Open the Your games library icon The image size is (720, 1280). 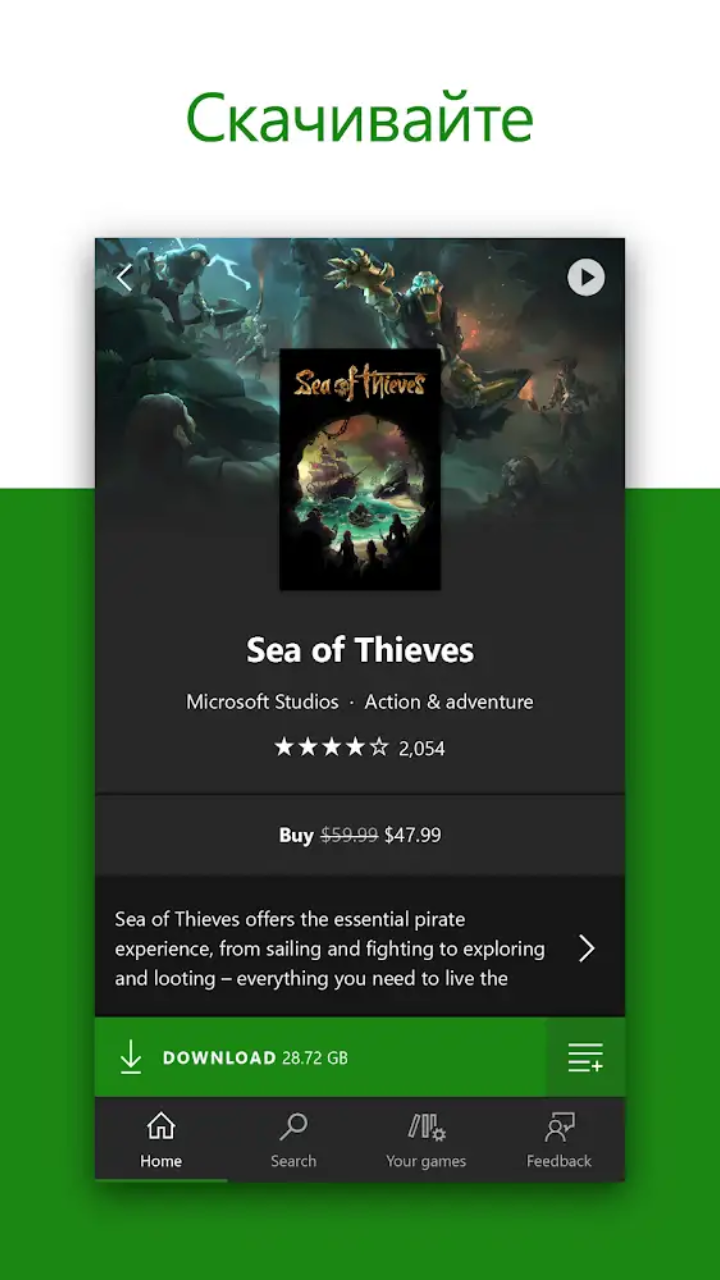(426, 1127)
